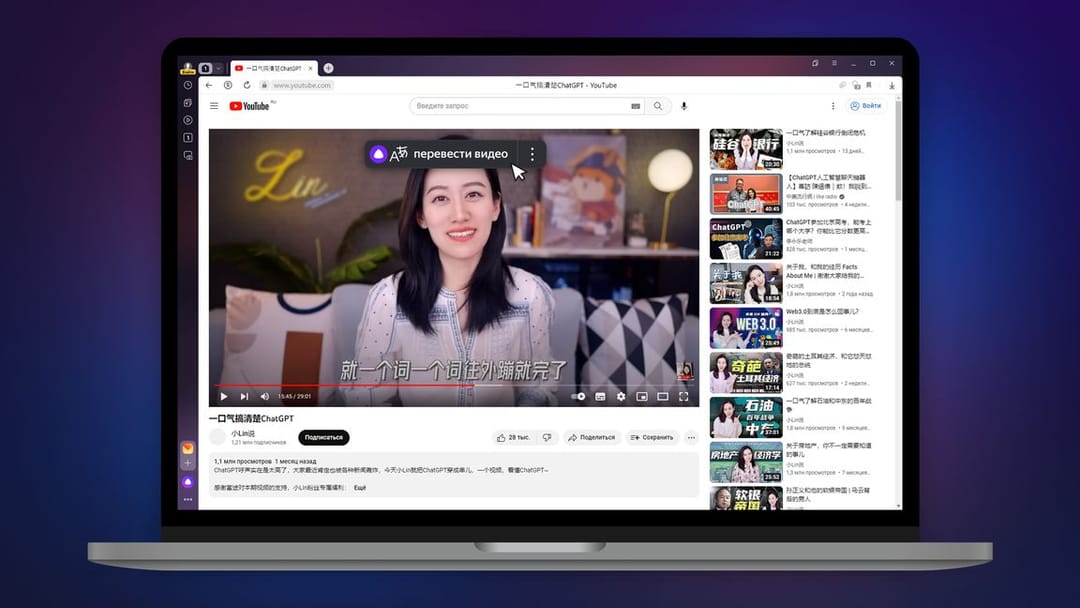Open a new browser tab
Image resolution: width=1080 pixels, height=608 pixels.
tap(327, 70)
